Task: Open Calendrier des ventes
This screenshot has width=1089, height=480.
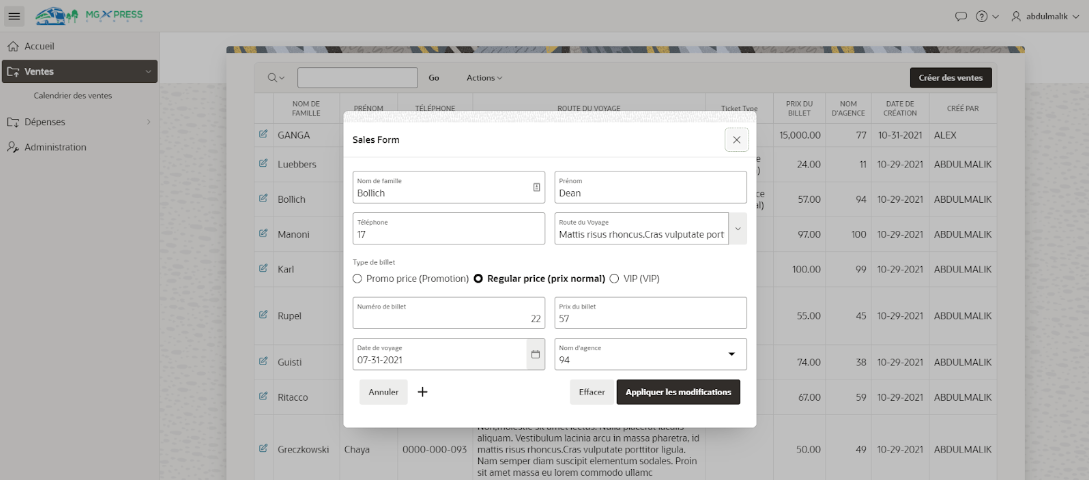Action: (73, 96)
